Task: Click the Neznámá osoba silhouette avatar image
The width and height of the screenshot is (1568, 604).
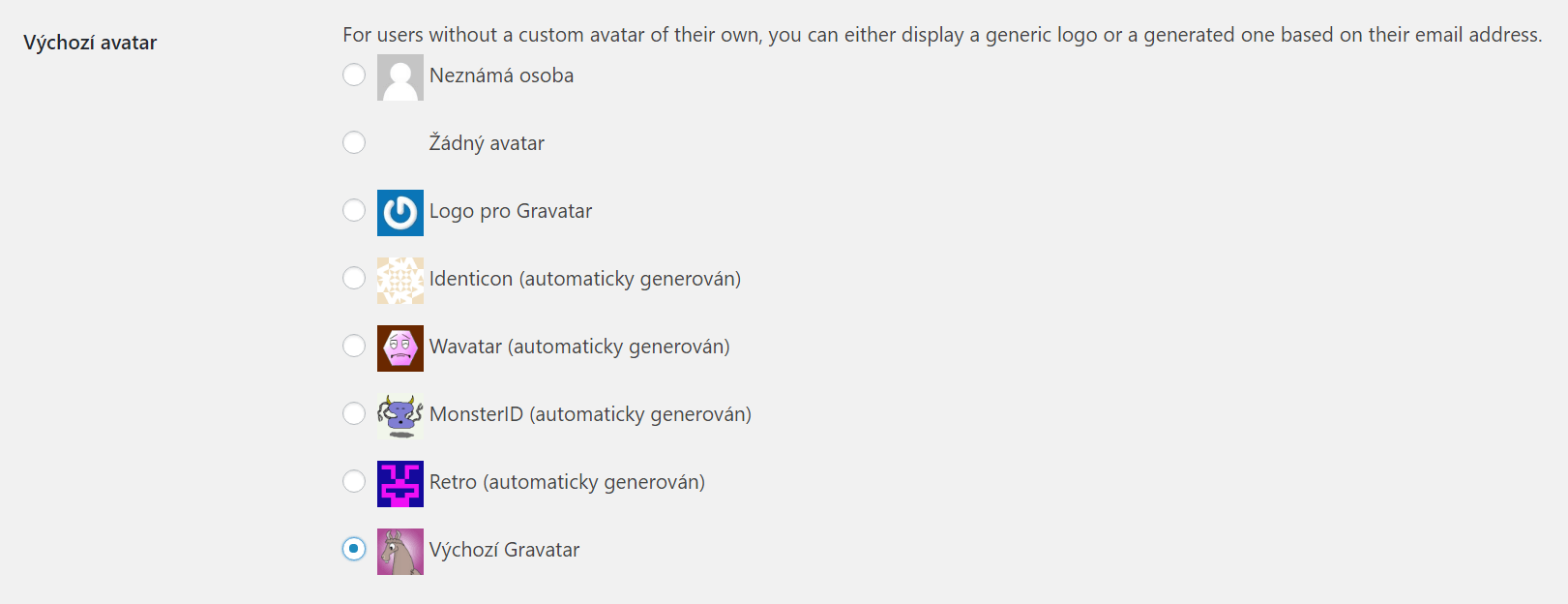Action: point(400,77)
